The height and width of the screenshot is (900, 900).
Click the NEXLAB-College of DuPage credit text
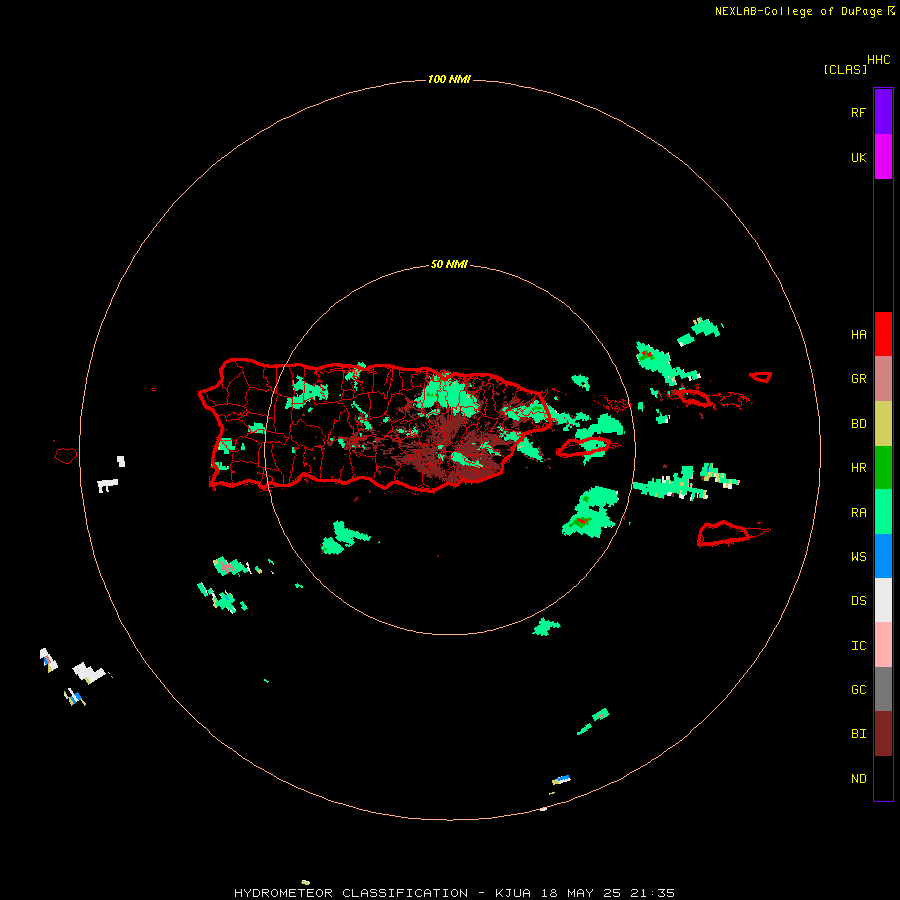coord(798,11)
